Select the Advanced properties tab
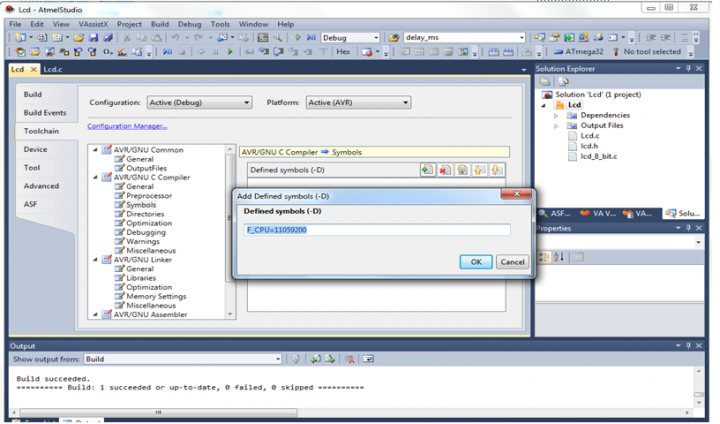 click(41, 186)
